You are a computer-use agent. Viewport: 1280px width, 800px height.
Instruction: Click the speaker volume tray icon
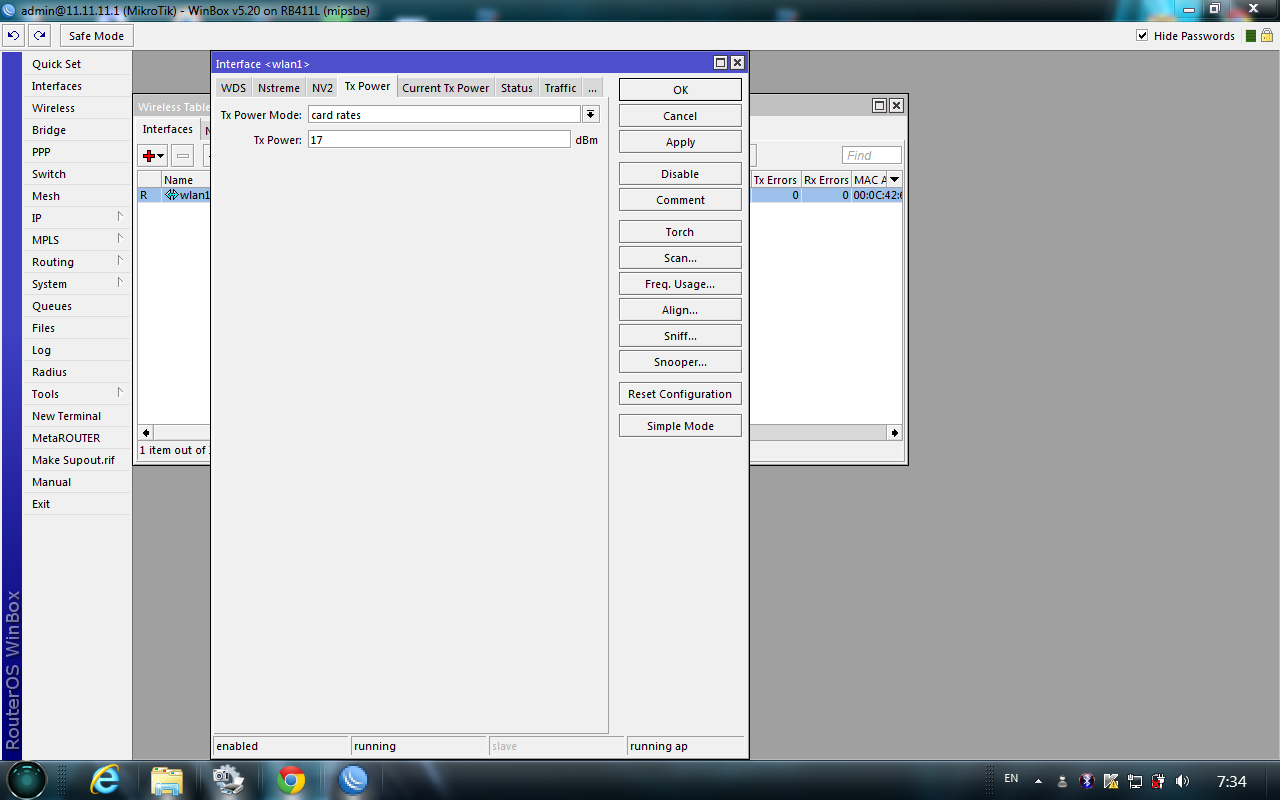click(1183, 781)
